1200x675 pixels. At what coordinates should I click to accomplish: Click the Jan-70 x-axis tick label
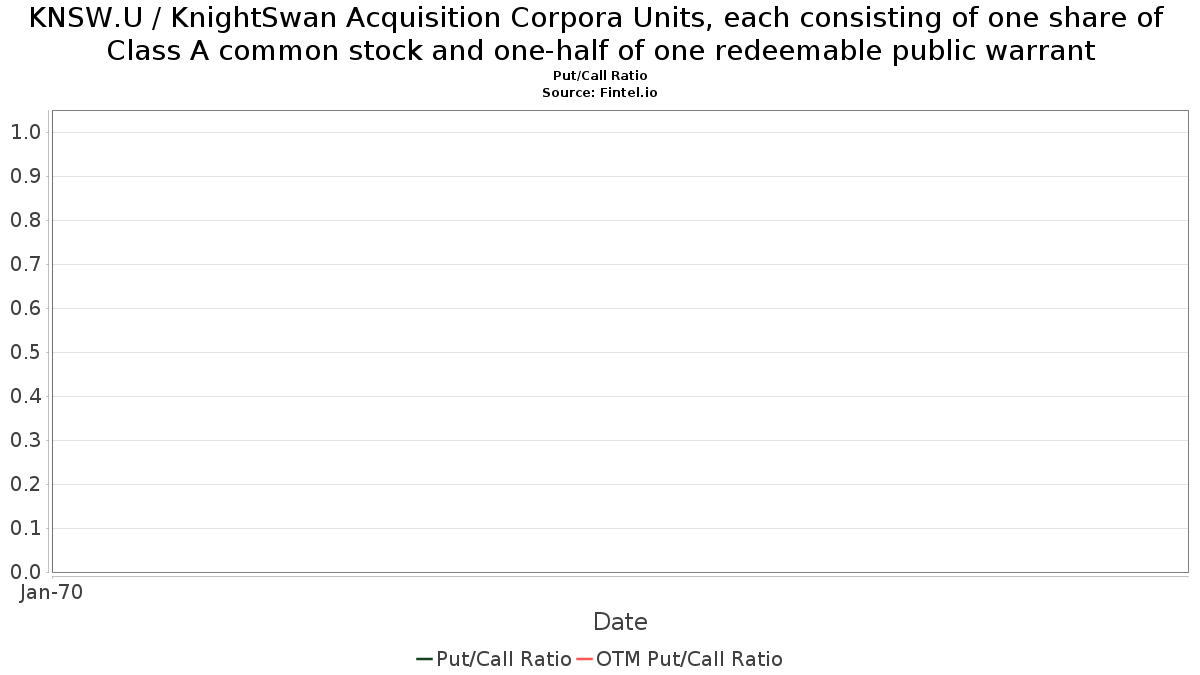51,592
